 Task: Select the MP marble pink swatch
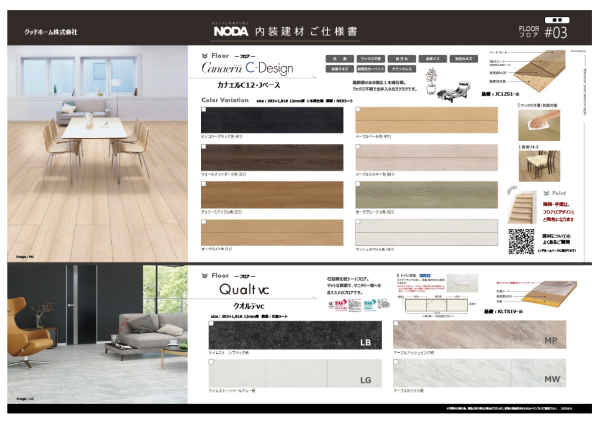coord(479,335)
